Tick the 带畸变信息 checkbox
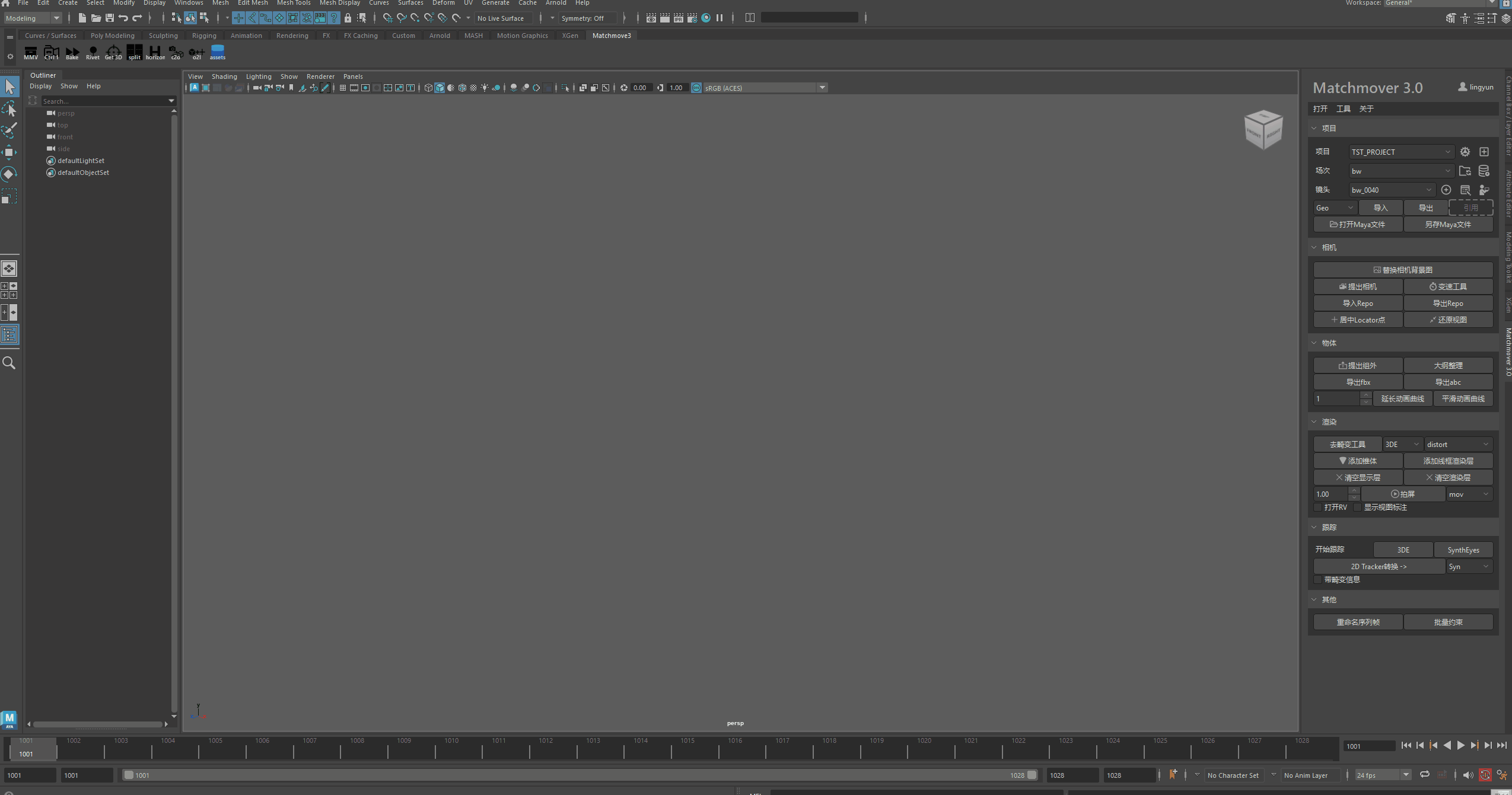Image resolution: width=1512 pixels, height=795 pixels. pyautogui.click(x=1318, y=580)
